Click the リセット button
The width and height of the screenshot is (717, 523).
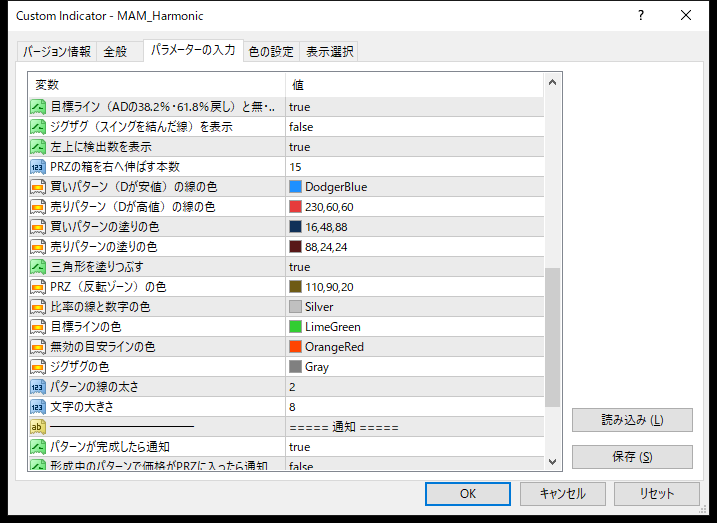tap(657, 494)
